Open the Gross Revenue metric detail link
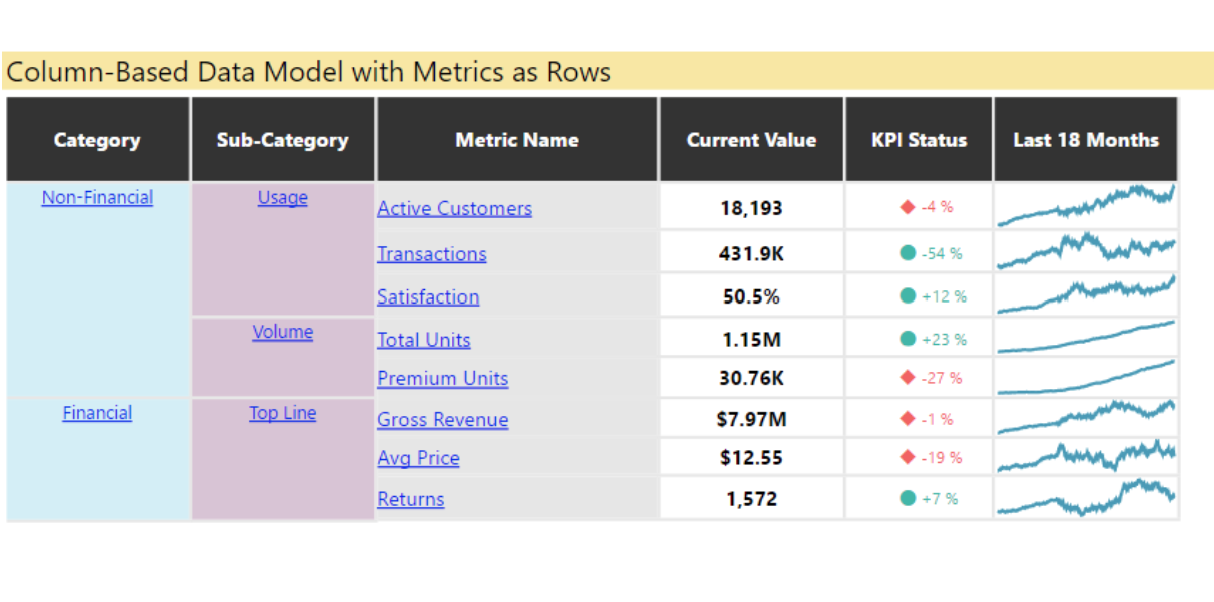The width and height of the screenshot is (1214, 602). 443,420
